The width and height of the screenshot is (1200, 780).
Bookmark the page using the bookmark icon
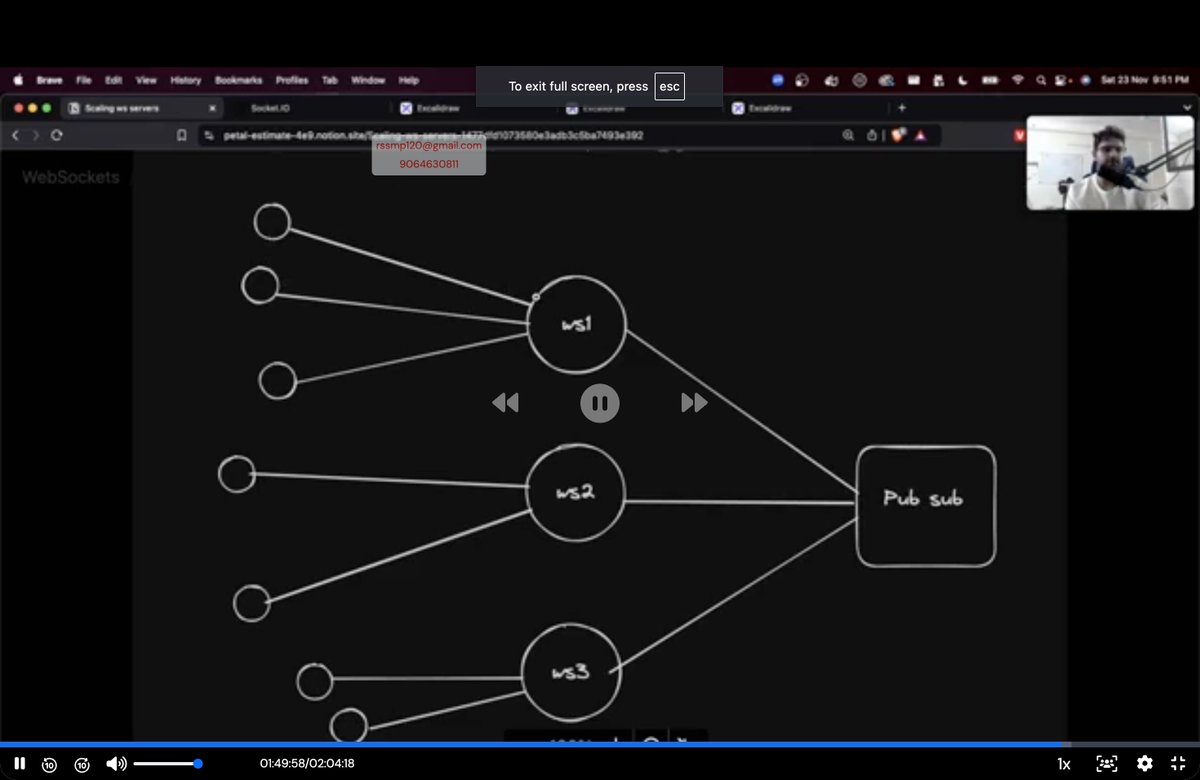tap(180, 134)
